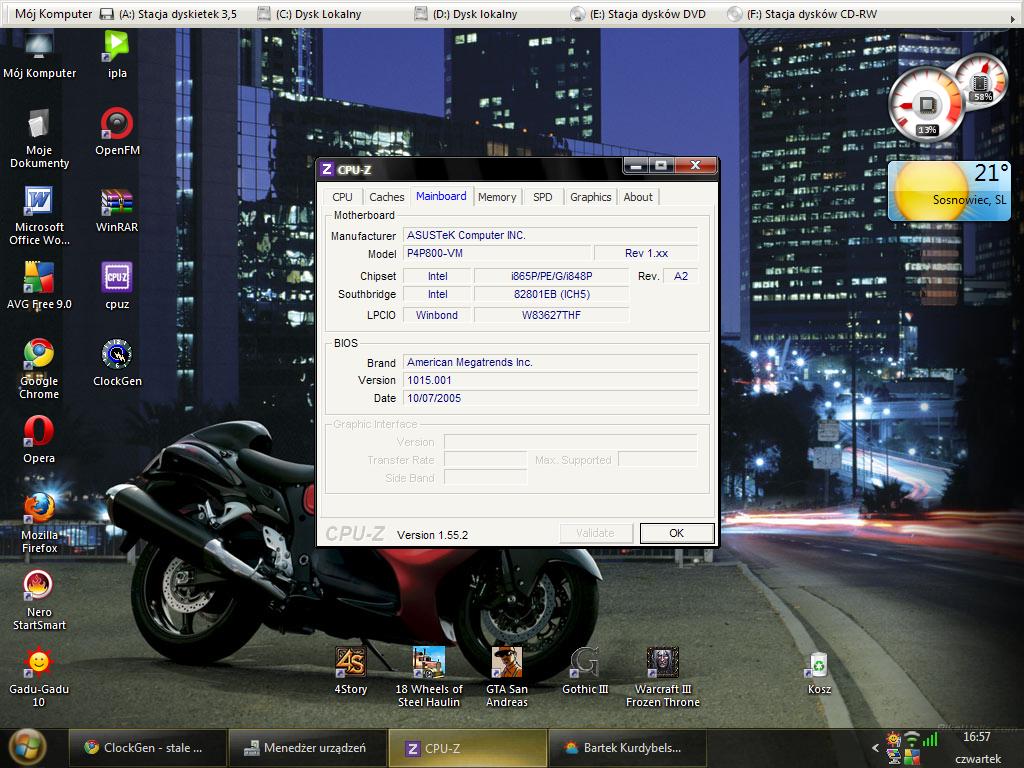
Task: Switch to the Graphics tab
Action: [590, 197]
